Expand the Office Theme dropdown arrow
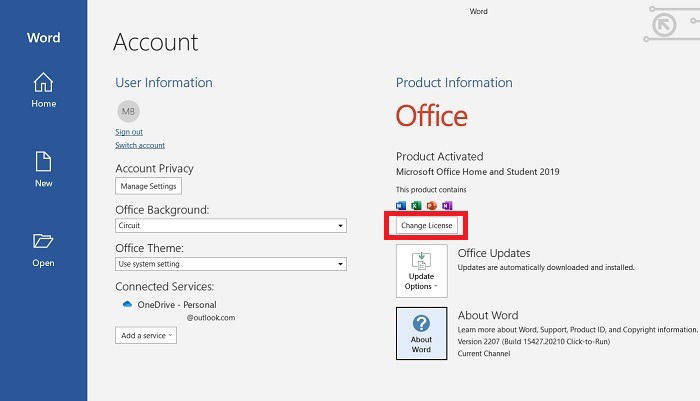Viewport: 700px width, 401px height. coord(340,264)
